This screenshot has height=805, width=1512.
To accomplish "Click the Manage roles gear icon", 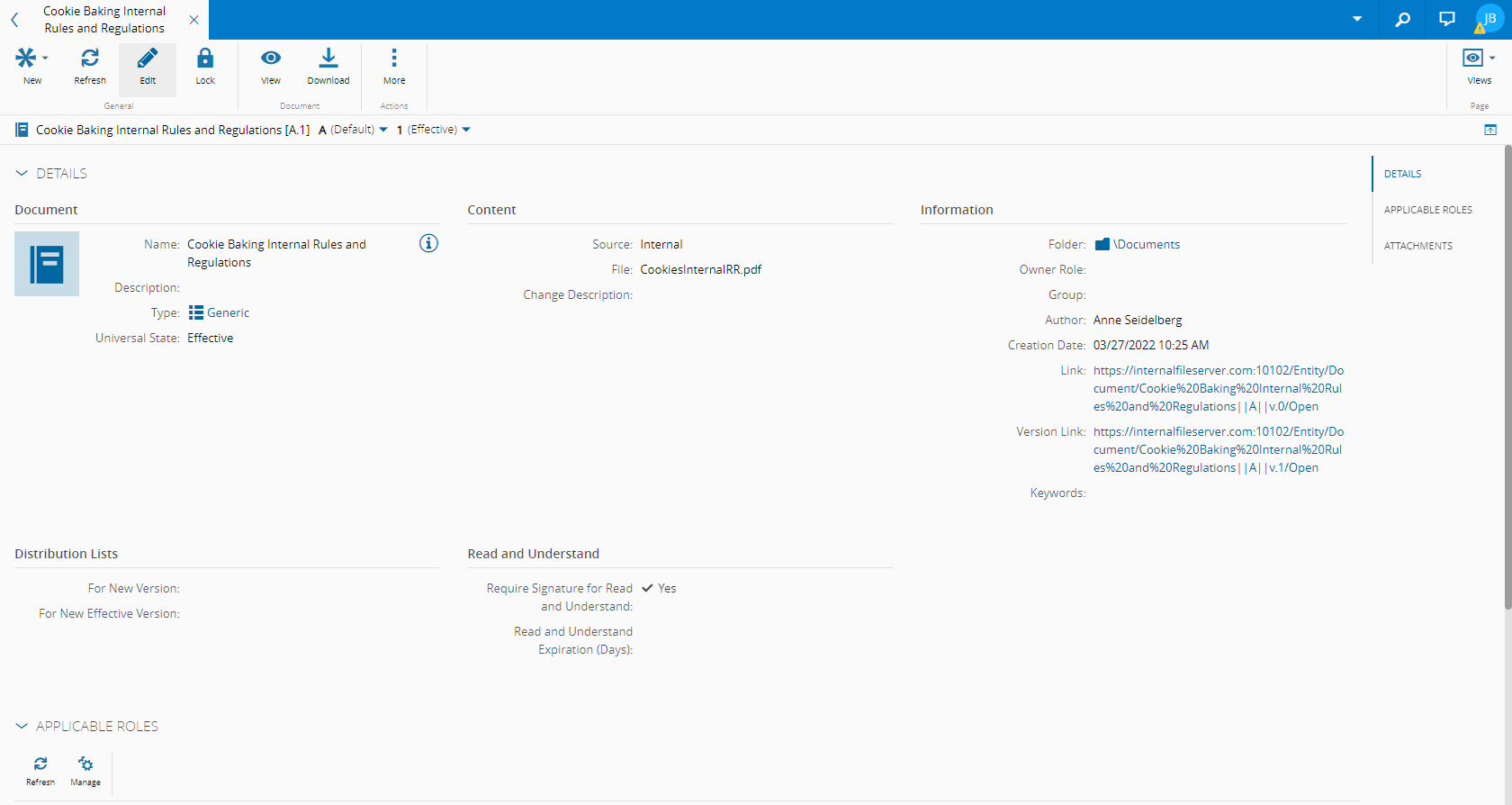I will pyautogui.click(x=85, y=764).
